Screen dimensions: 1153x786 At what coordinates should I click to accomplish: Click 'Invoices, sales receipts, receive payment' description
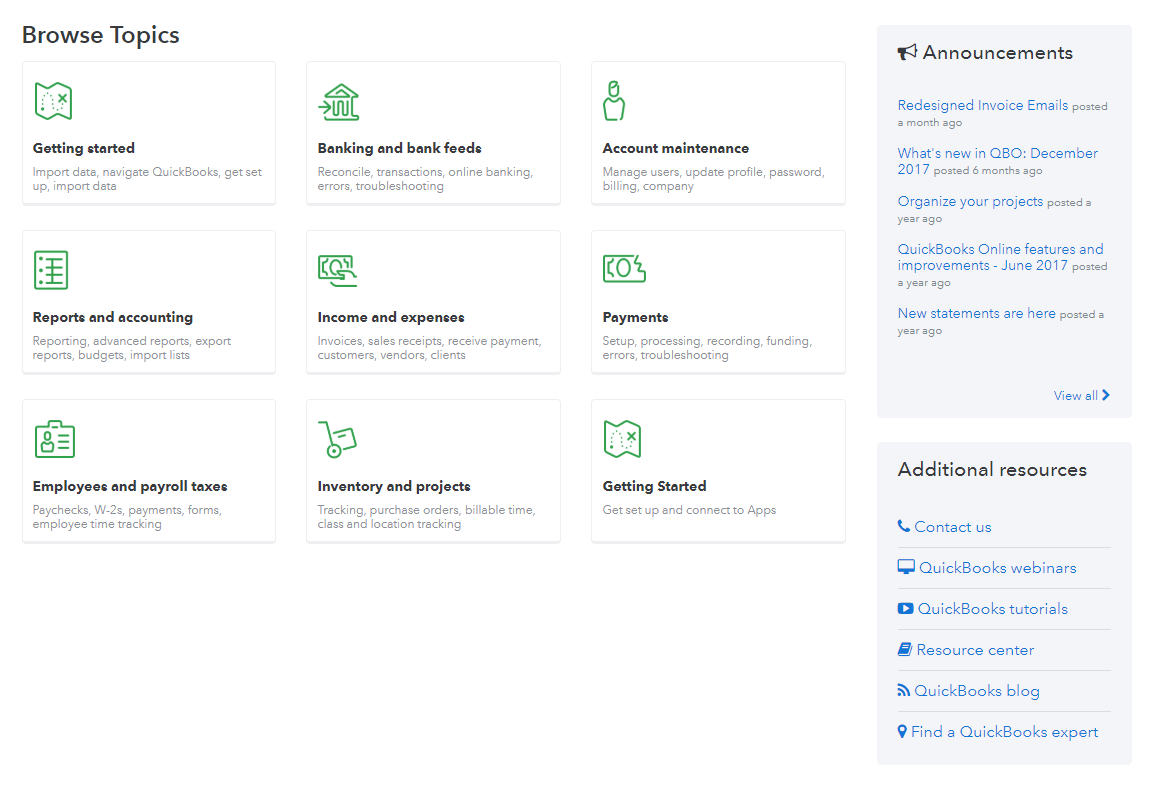429,348
